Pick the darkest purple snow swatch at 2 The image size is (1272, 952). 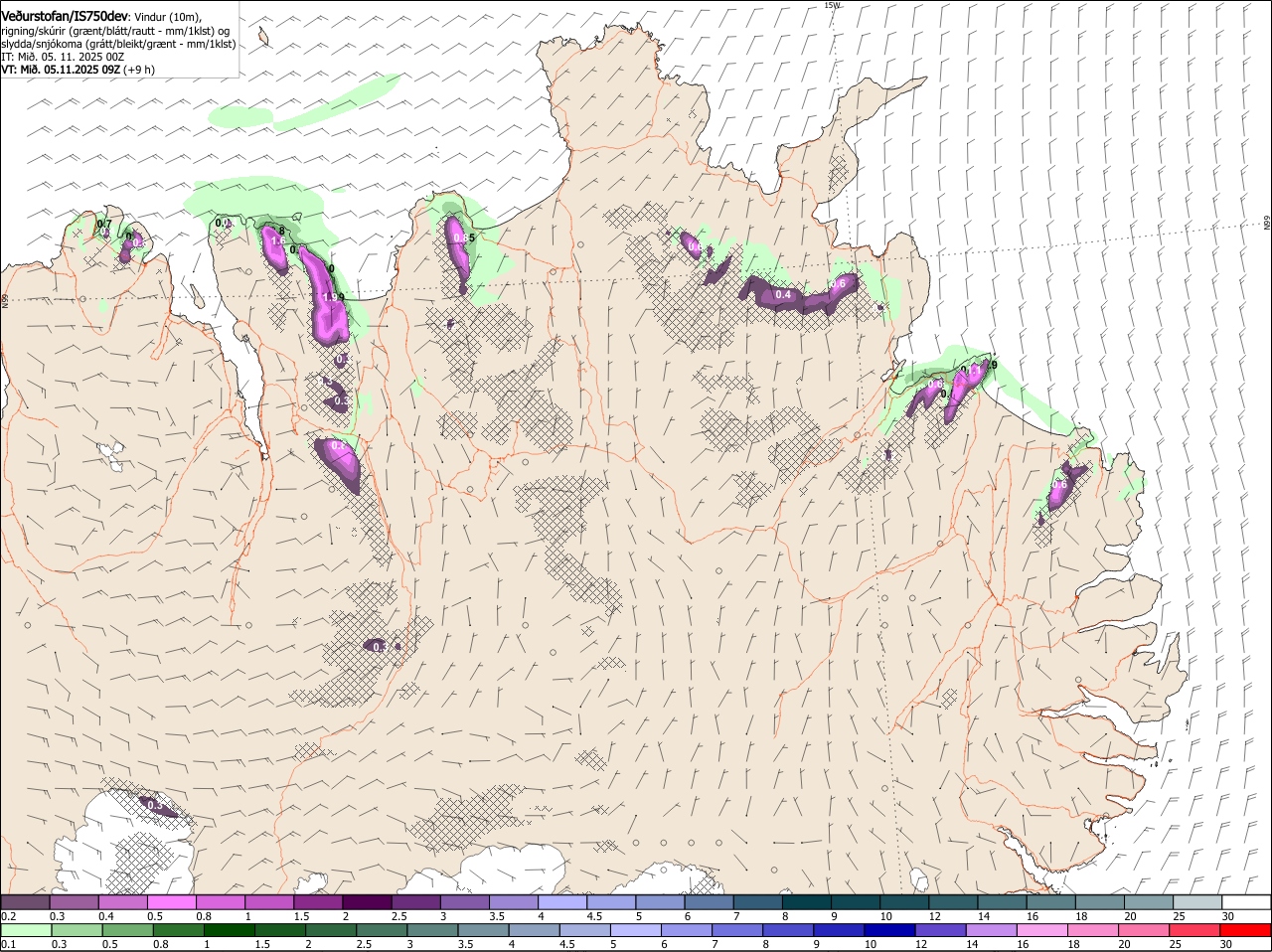coord(367,902)
